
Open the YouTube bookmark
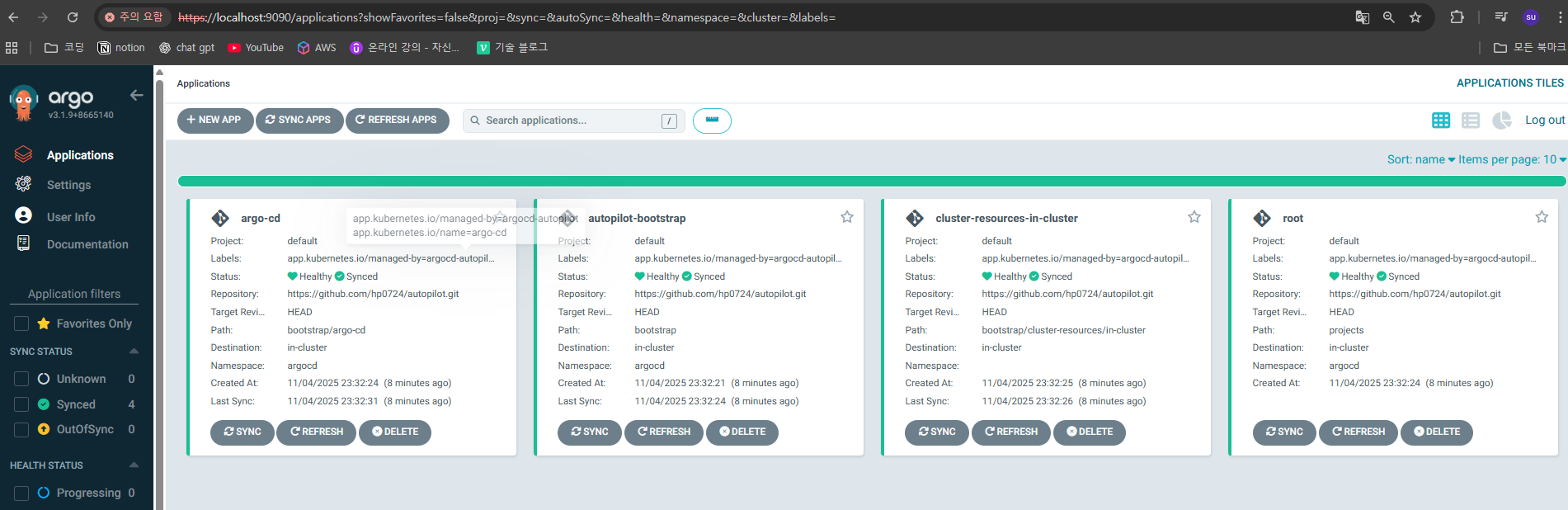click(x=256, y=48)
